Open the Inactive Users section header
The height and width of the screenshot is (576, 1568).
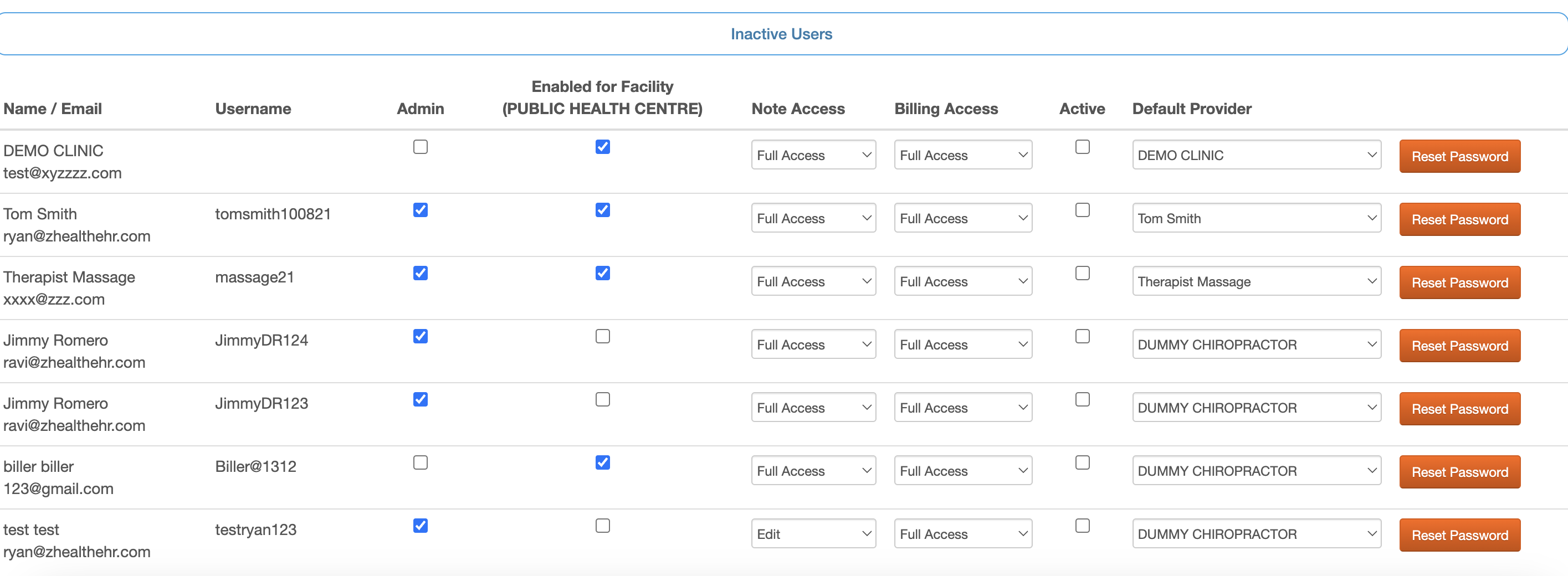pyautogui.click(x=782, y=34)
